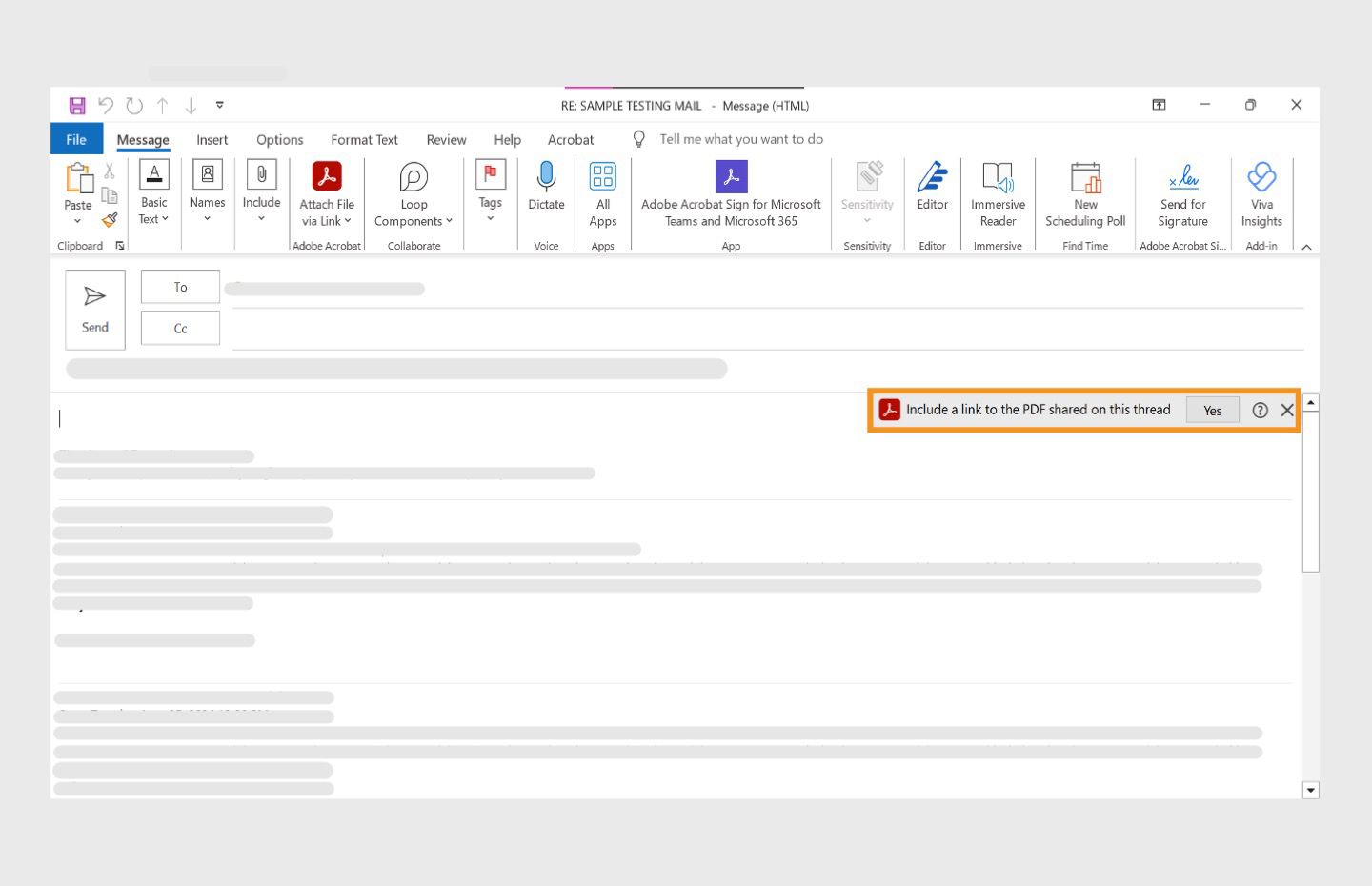Image resolution: width=1372 pixels, height=886 pixels.
Task: Click the Tell me what you want to do box
Action: point(741,139)
